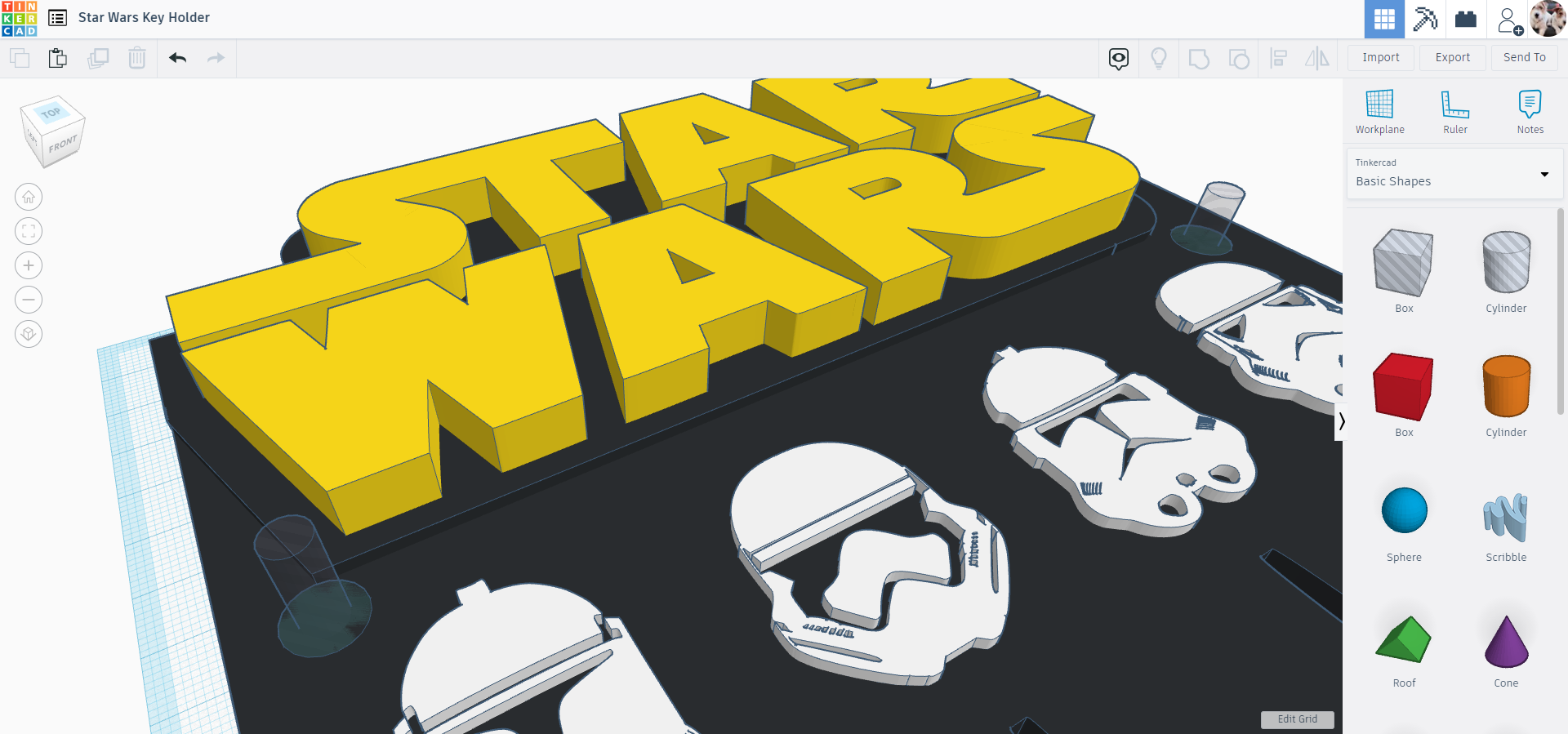Click the Fit all in view icon
Image resolution: width=1568 pixels, height=734 pixels.
point(29,231)
